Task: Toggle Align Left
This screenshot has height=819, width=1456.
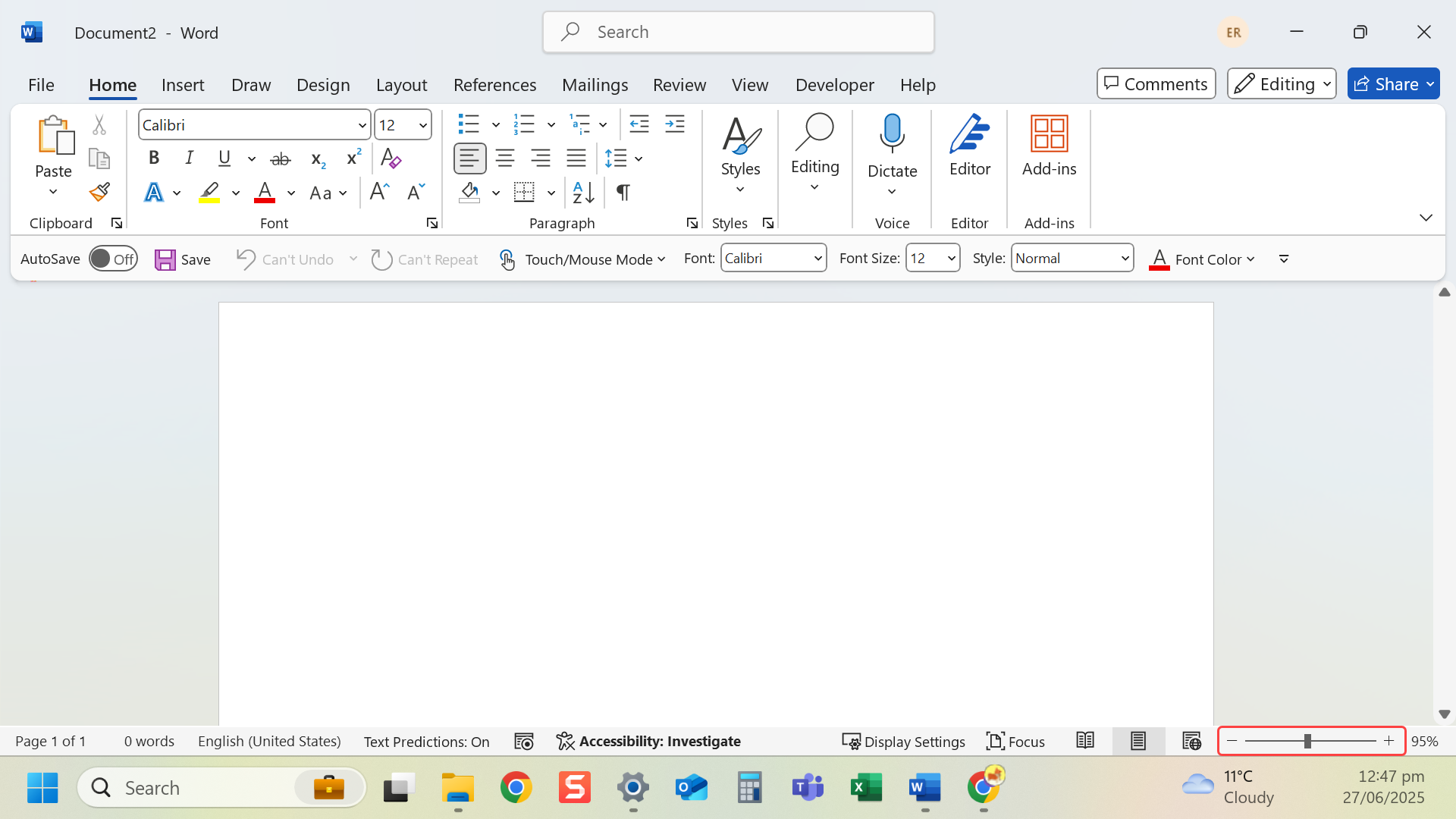Action: click(469, 158)
